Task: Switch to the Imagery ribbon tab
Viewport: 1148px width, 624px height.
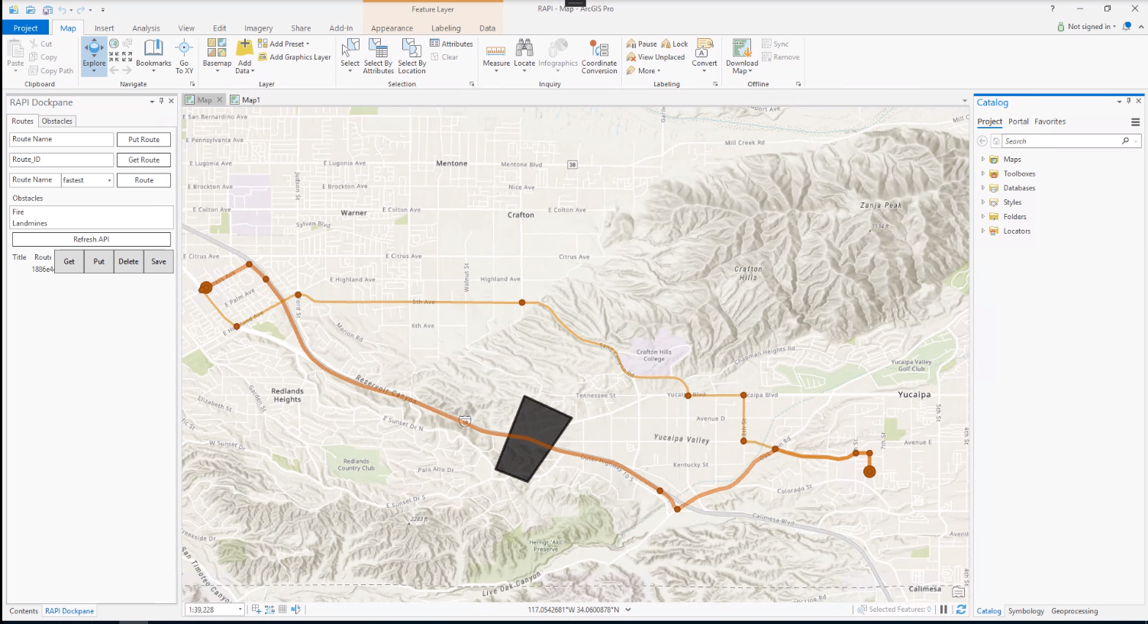Action: pyautogui.click(x=258, y=28)
